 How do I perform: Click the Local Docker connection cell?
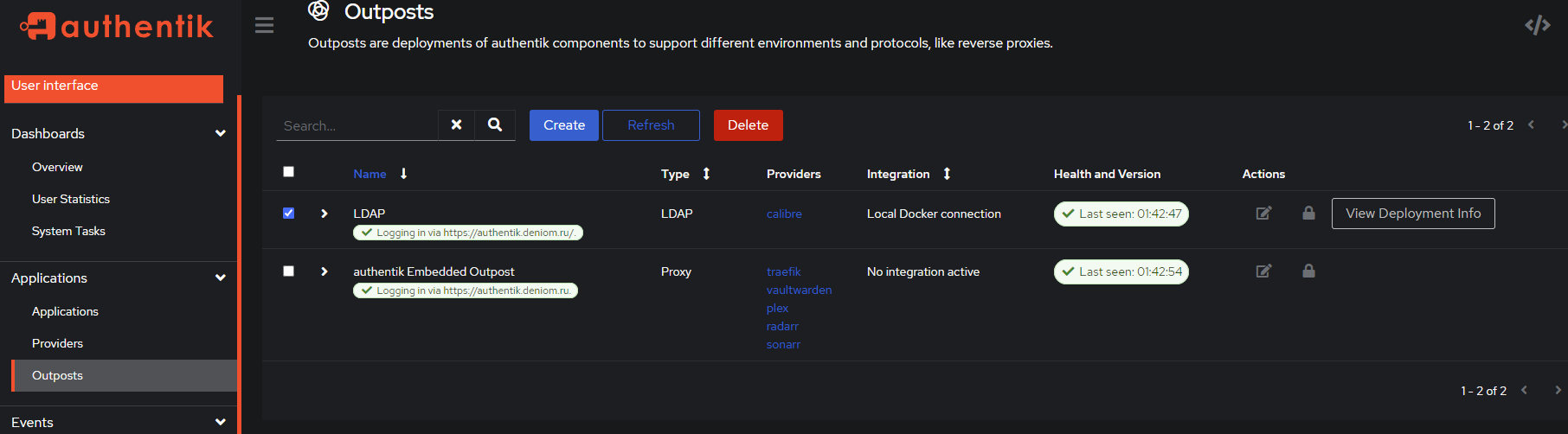pos(934,214)
